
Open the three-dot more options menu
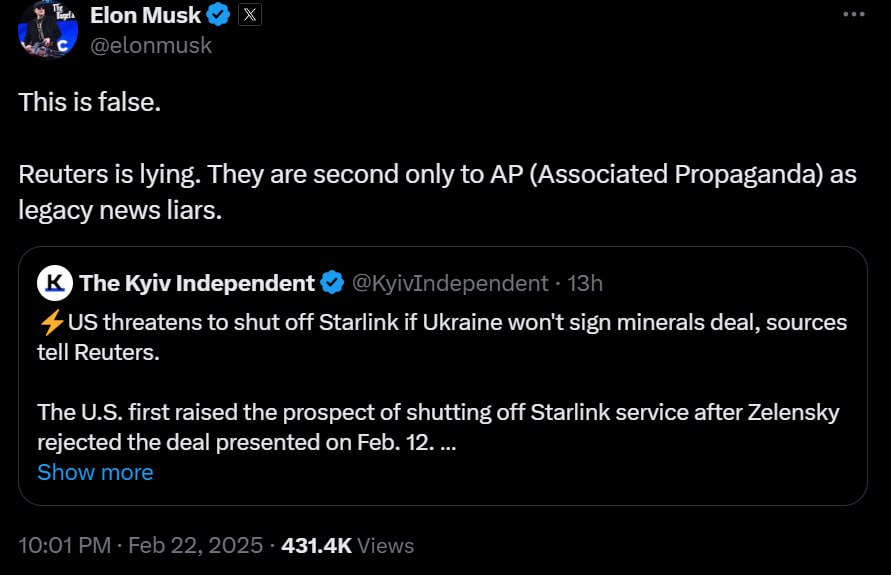pyautogui.click(x=853, y=15)
